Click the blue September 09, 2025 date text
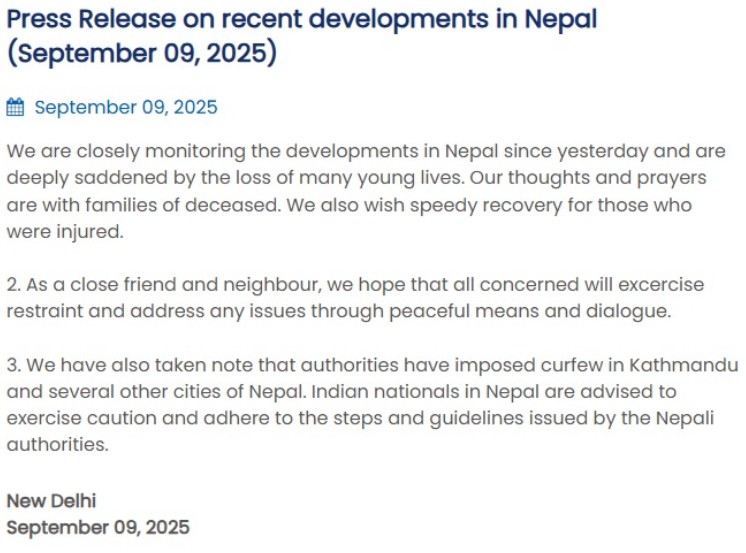Image resolution: width=746 pixels, height=553 pixels. [125, 107]
